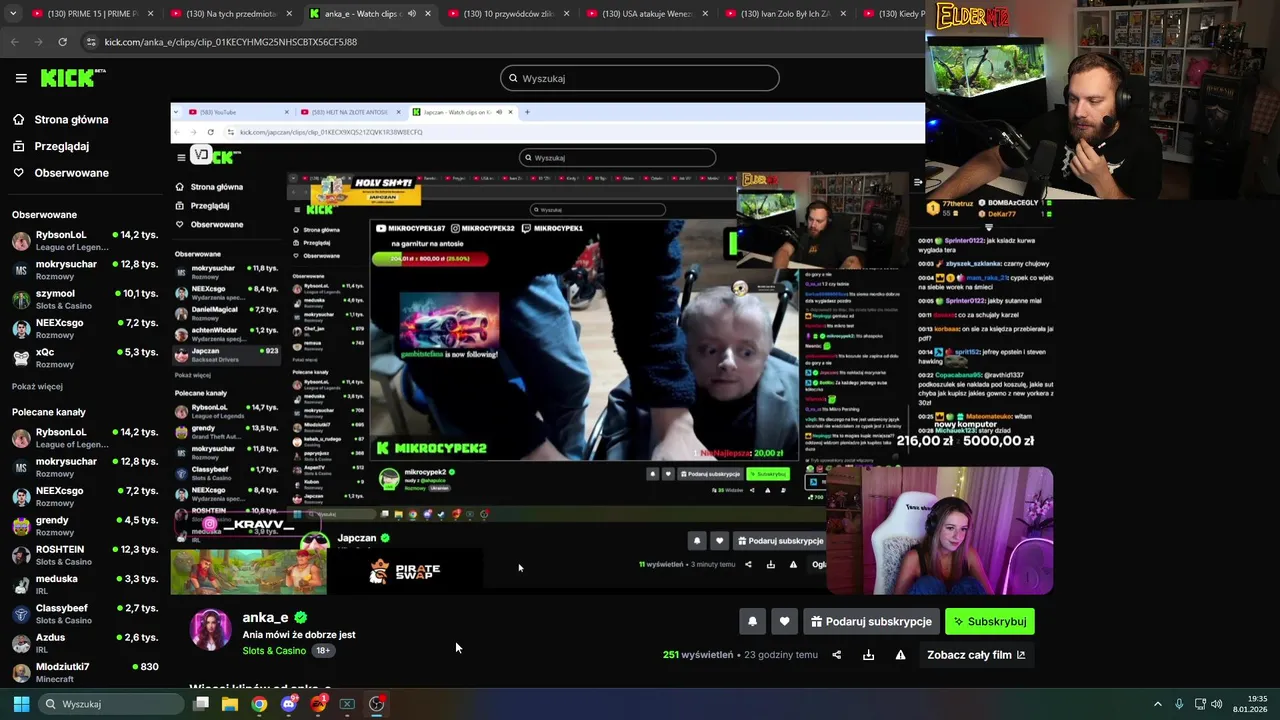Click the Kick Wyszukaj search field
The image size is (1280, 720).
(x=640, y=78)
